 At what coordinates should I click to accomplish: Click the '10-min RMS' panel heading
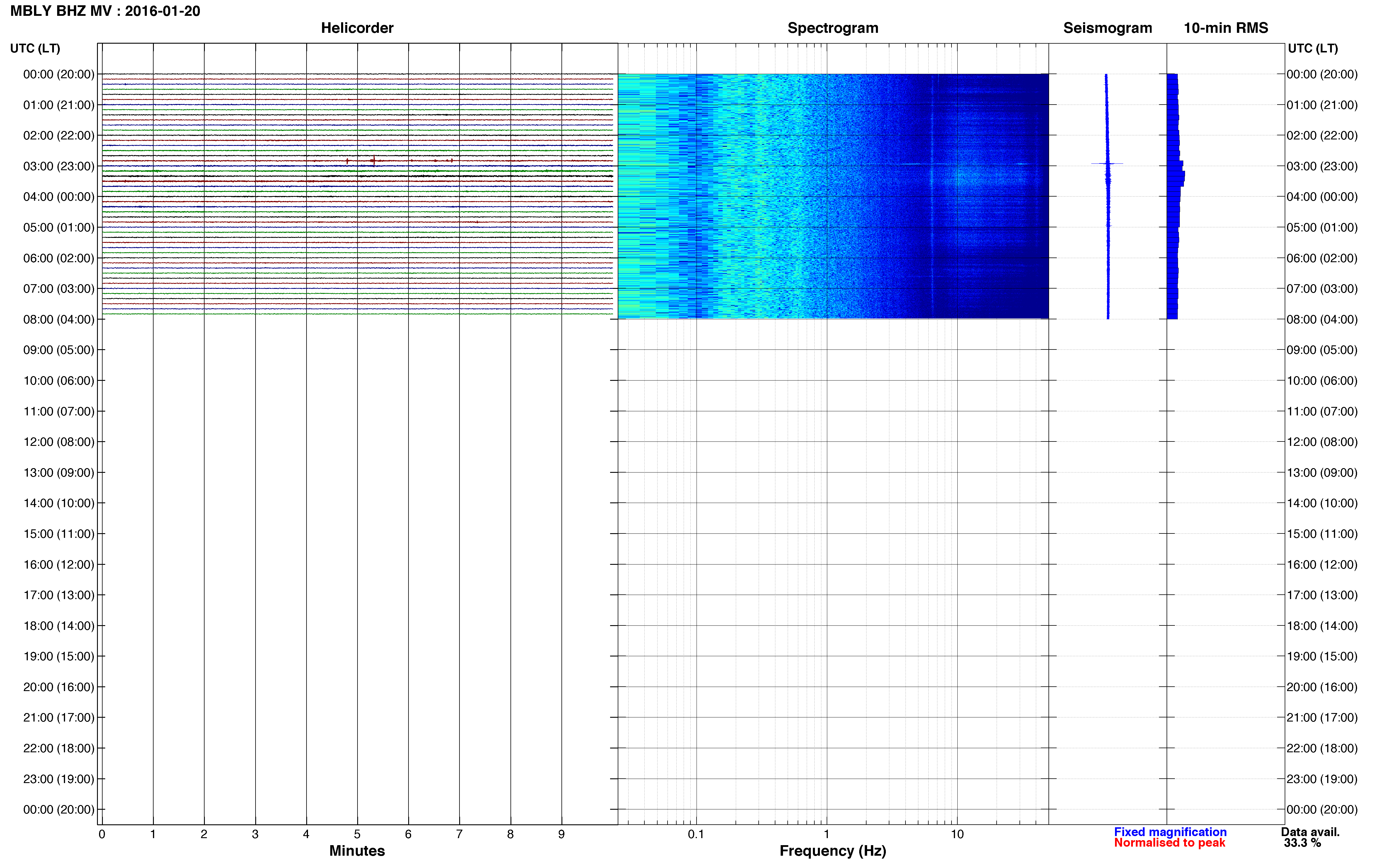click(1225, 28)
